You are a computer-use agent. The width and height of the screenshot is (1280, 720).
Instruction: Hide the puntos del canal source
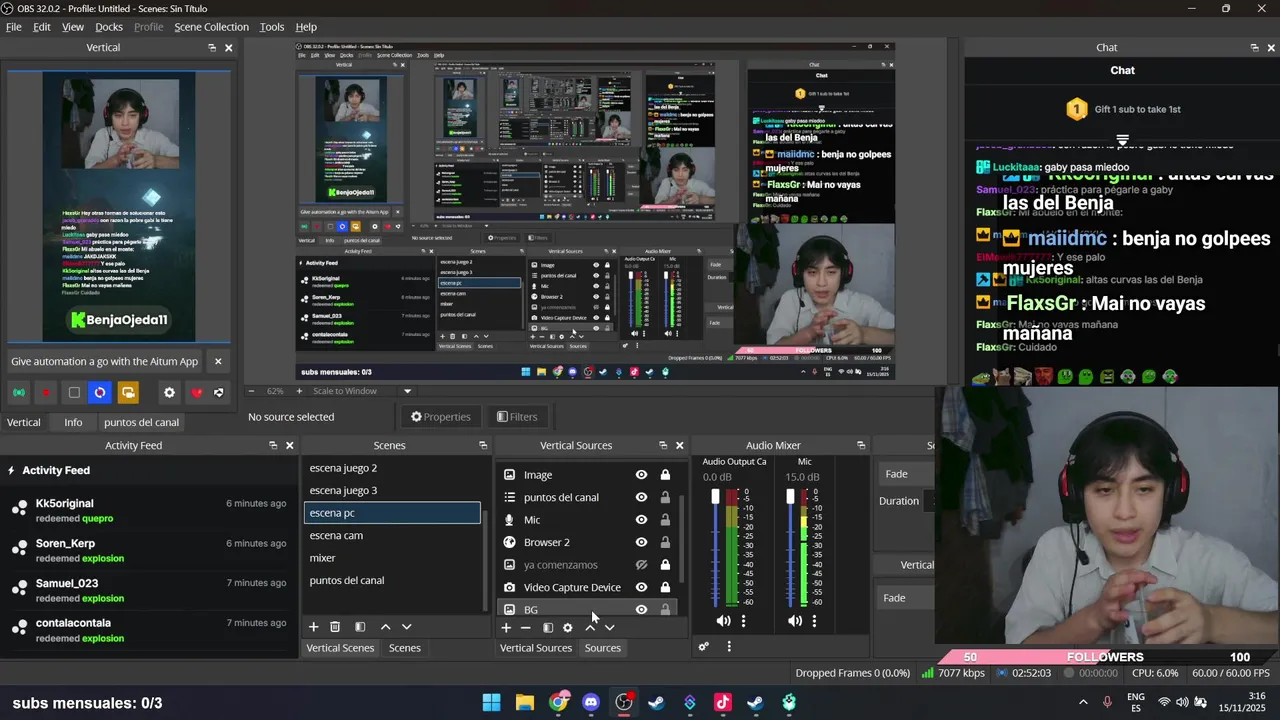pyautogui.click(x=641, y=497)
